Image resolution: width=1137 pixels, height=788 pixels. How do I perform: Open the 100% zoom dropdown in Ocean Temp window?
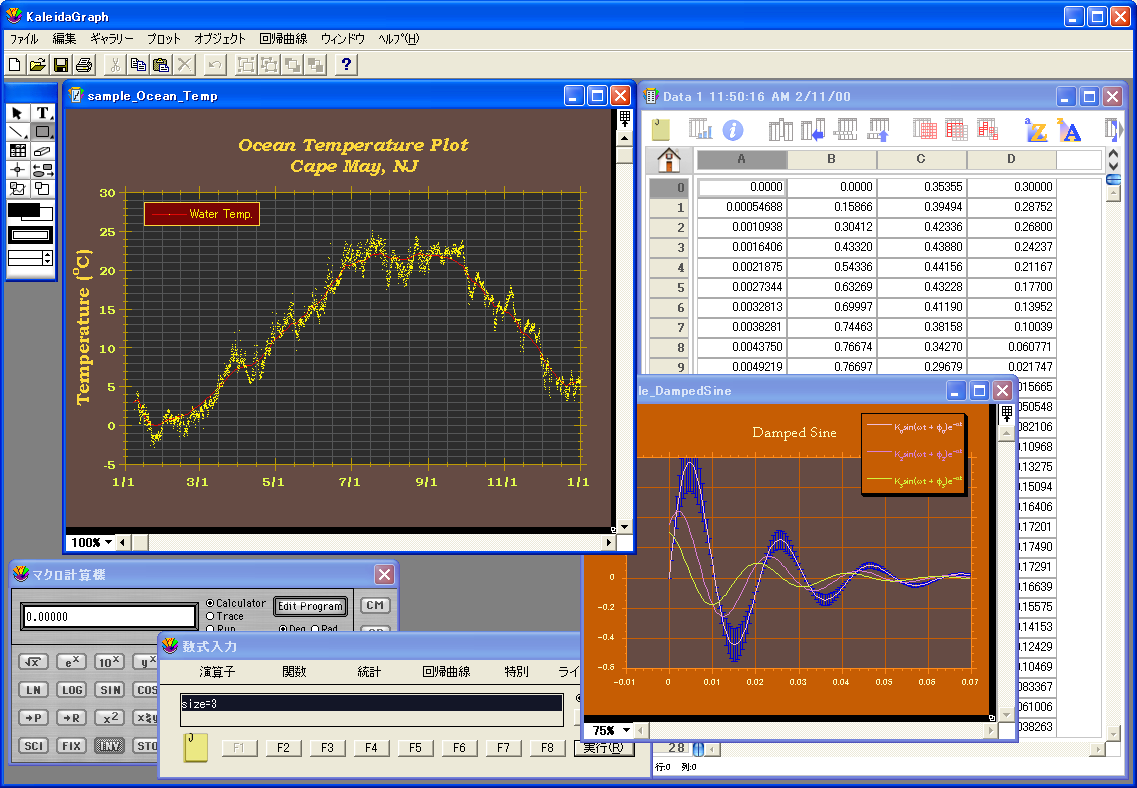click(x=91, y=542)
